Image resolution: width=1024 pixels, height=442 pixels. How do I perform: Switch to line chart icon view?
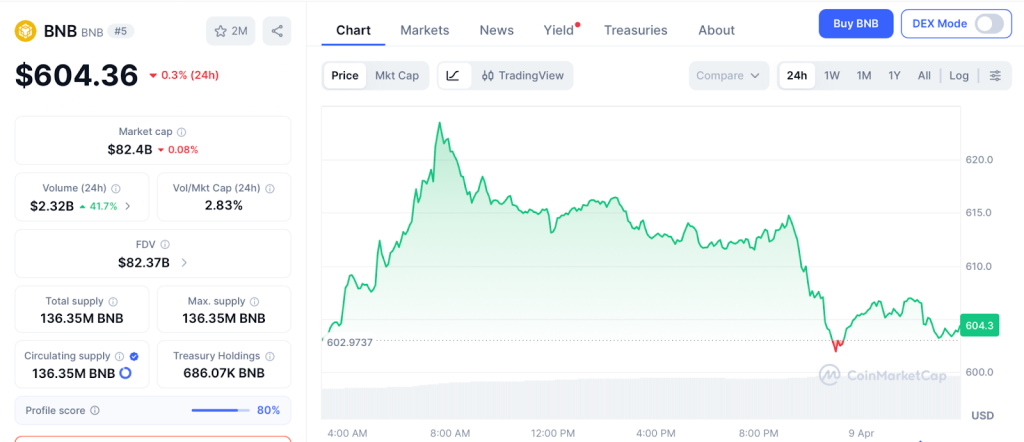point(453,76)
